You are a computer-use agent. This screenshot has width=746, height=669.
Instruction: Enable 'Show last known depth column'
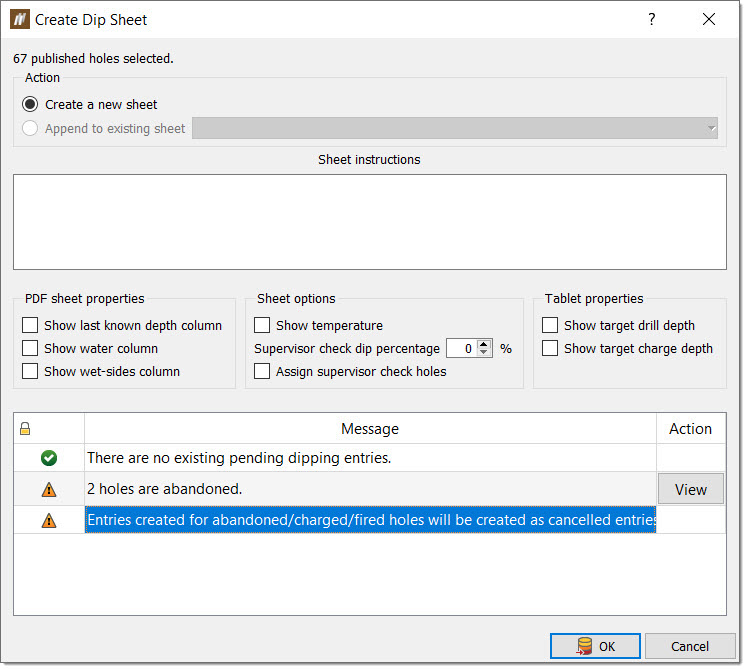click(30, 325)
